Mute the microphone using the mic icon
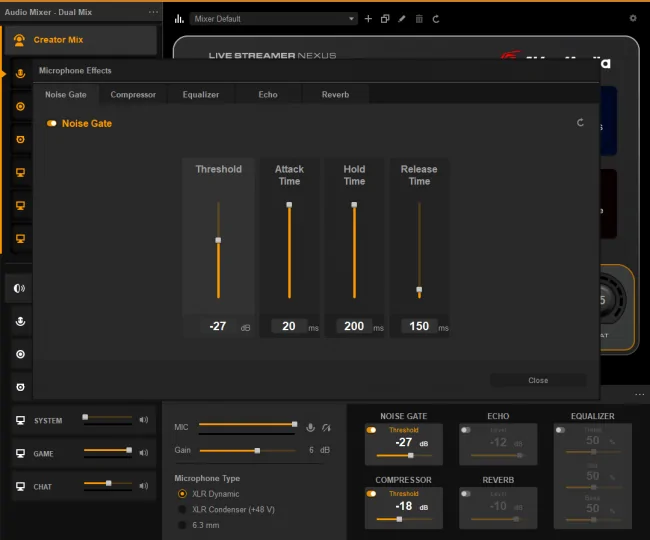650x540 pixels. point(310,427)
